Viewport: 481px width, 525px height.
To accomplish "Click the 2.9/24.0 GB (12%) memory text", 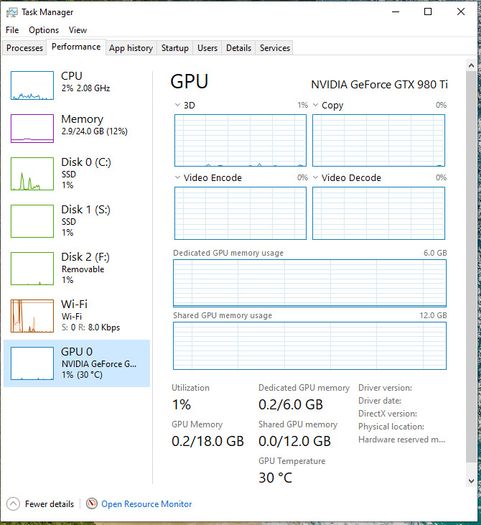I will (x=94, y=131).
